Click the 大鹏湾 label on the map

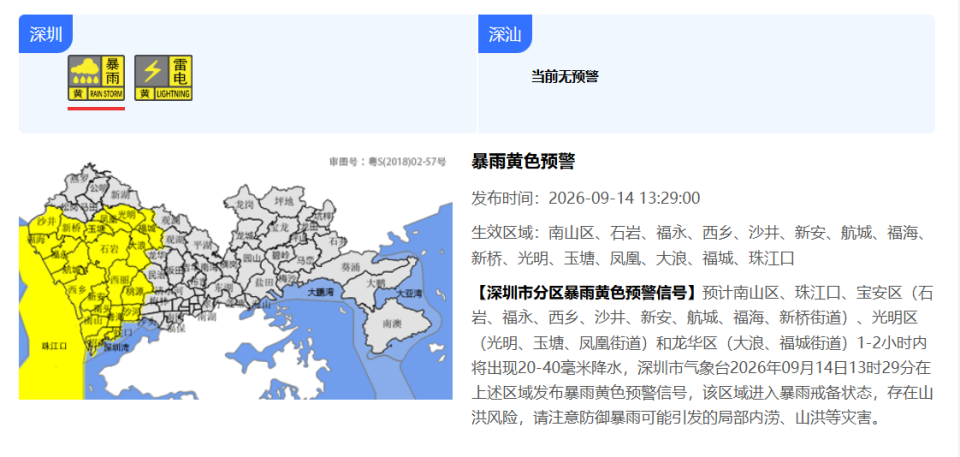pyautogui.click(x=320, y=292)
